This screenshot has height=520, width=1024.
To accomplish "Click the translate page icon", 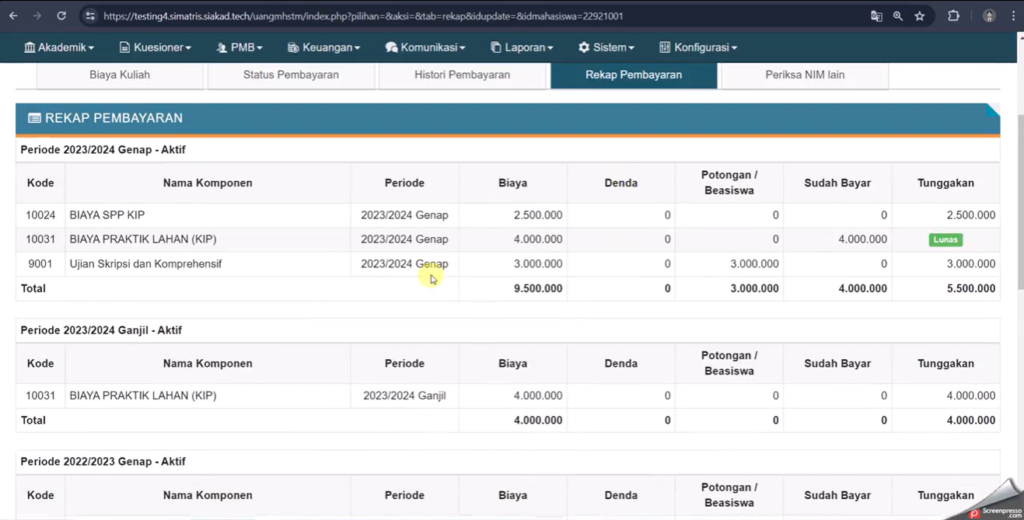I will (876, 16).
